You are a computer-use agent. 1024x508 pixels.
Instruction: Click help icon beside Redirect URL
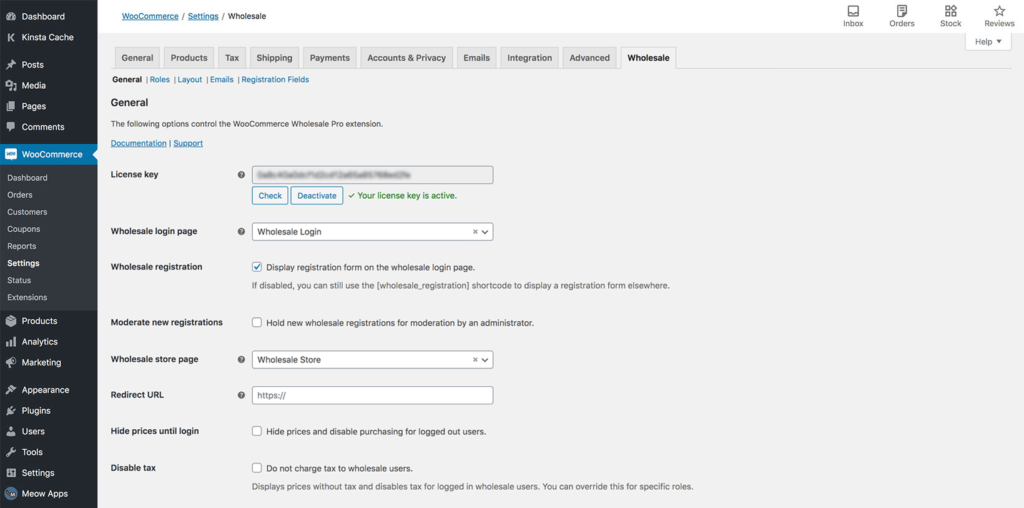pyautogui.click(x=241, y=395)
